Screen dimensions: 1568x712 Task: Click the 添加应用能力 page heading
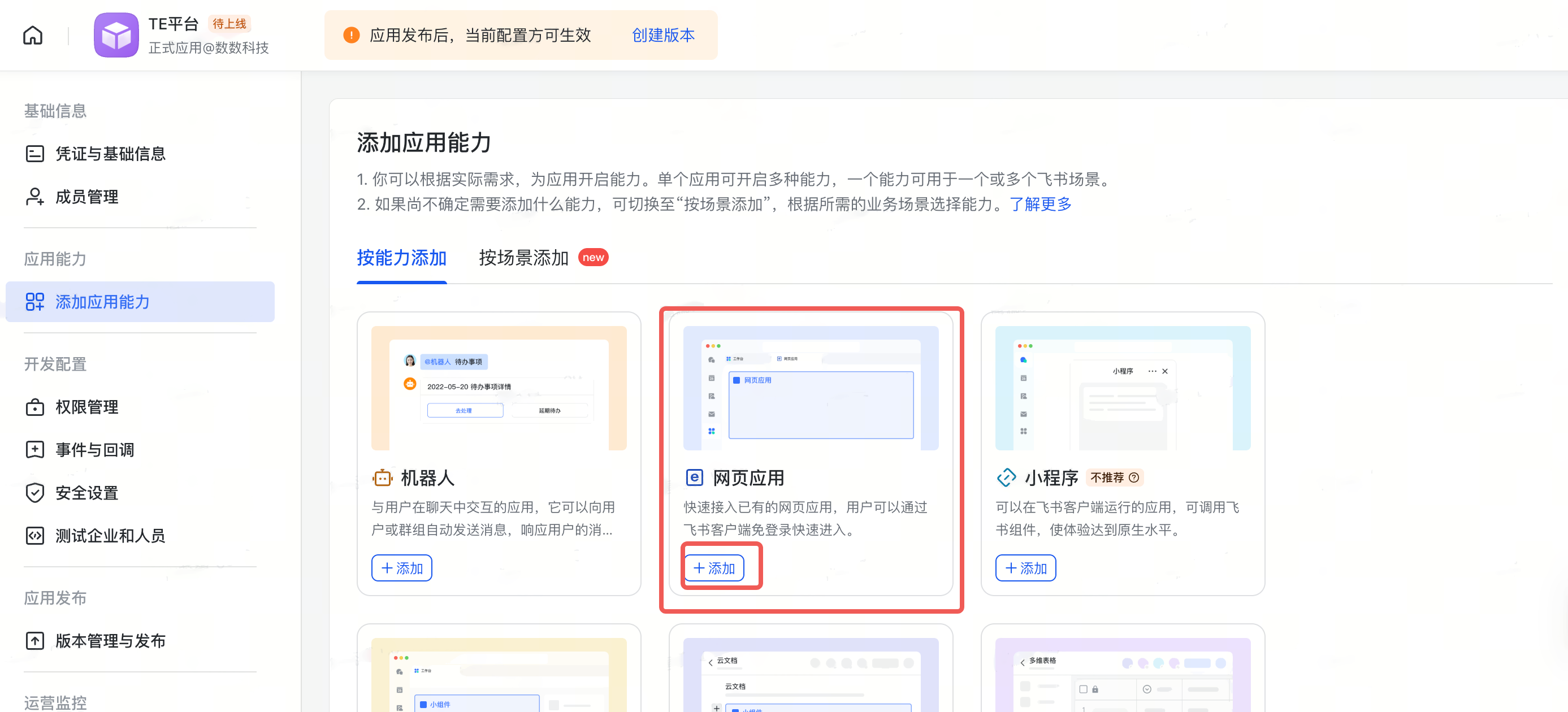(423, 143)
